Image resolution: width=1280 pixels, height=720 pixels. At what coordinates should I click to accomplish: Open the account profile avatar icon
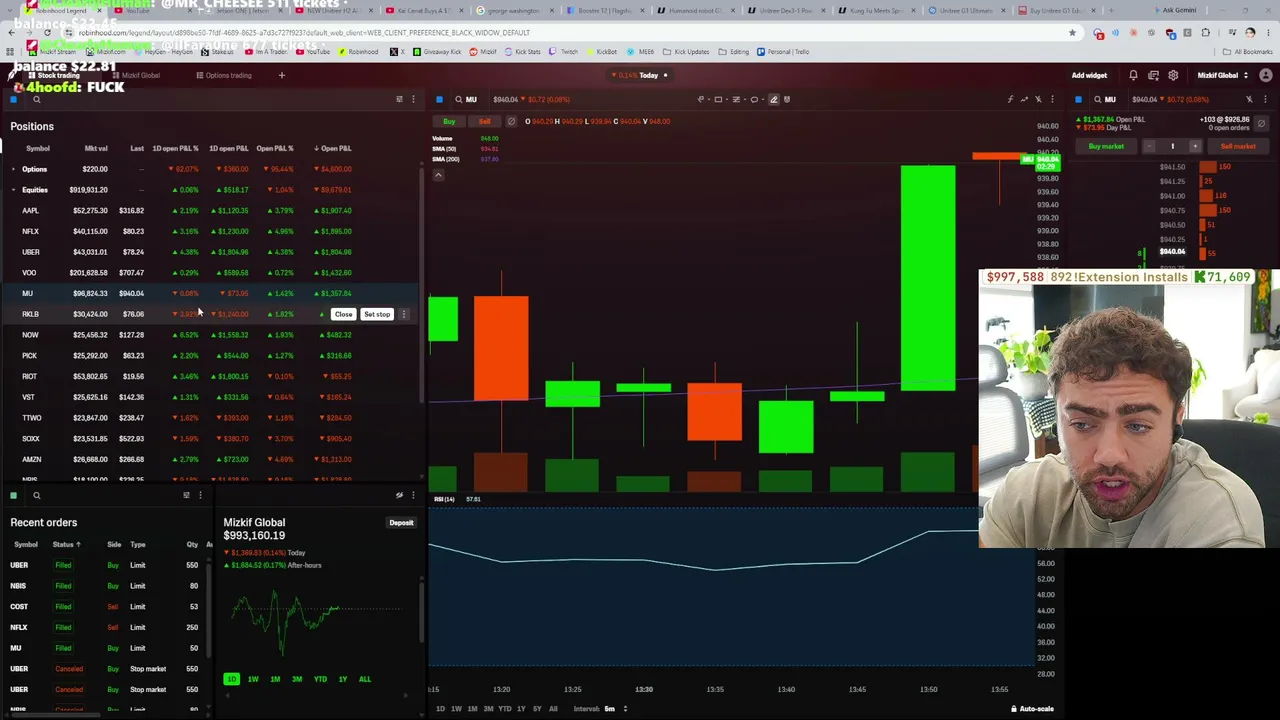(1265, 75)
